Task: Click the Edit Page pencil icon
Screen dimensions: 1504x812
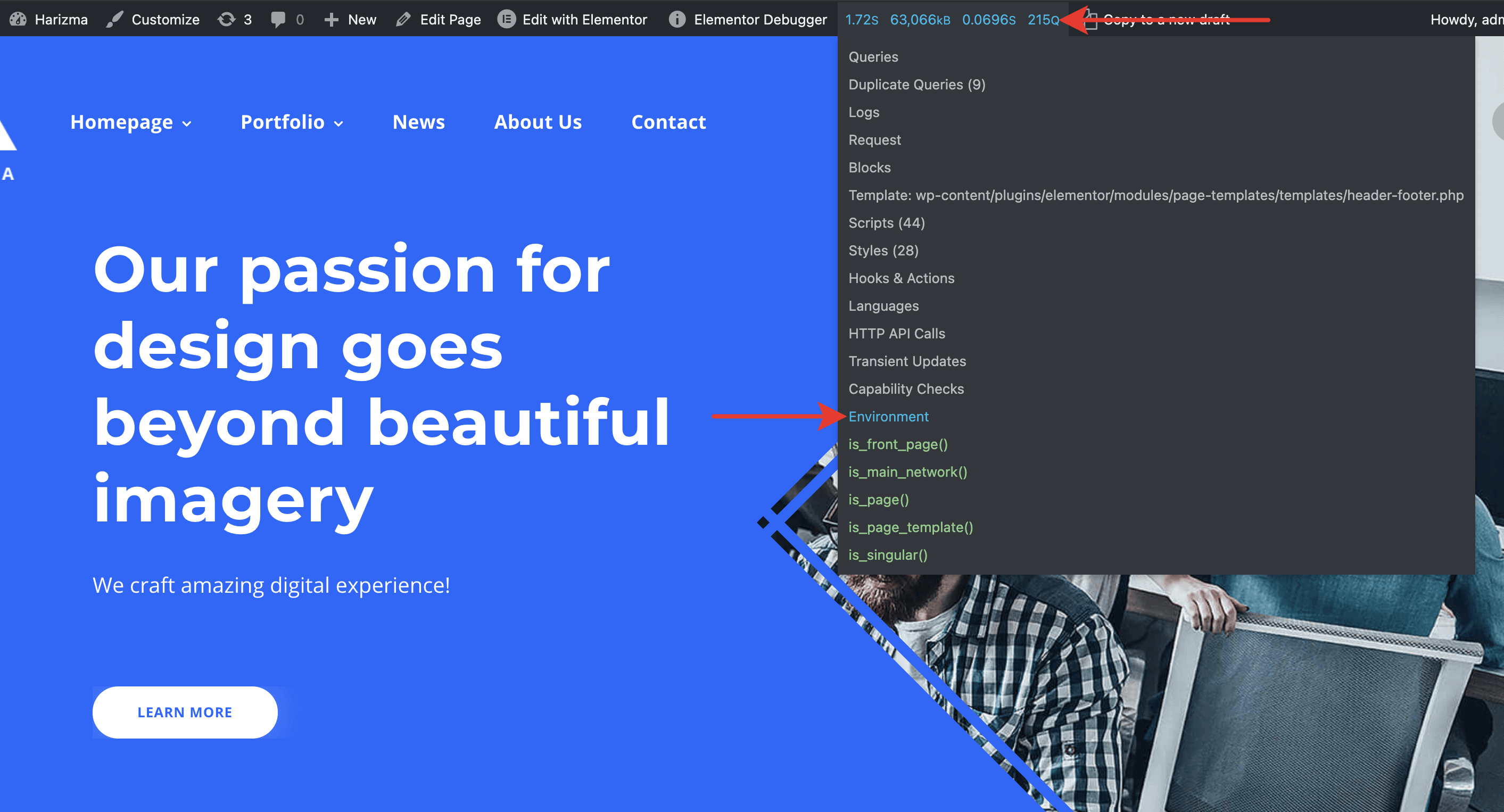Action: pyautogui.click(x=403, y=19)
